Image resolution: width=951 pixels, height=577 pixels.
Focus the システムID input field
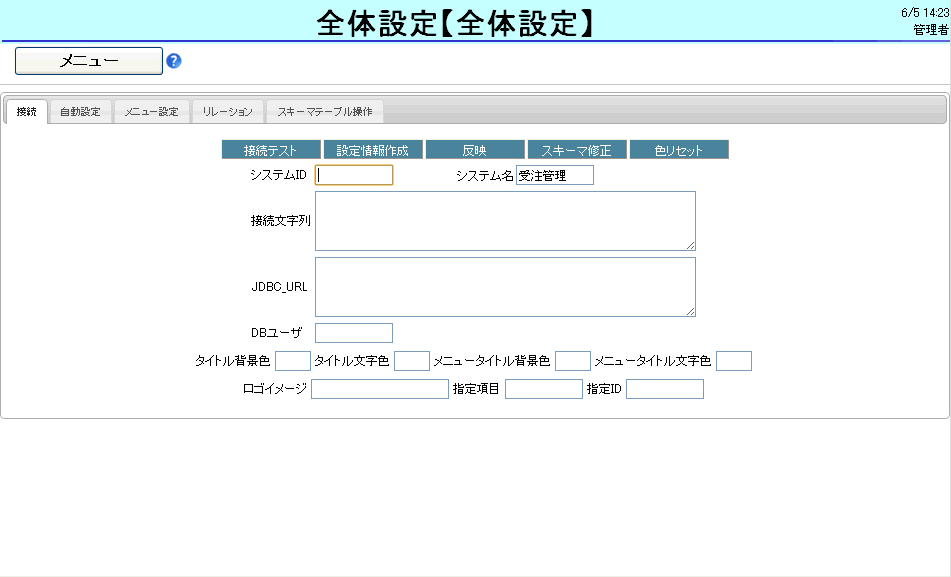click(354, 176)
